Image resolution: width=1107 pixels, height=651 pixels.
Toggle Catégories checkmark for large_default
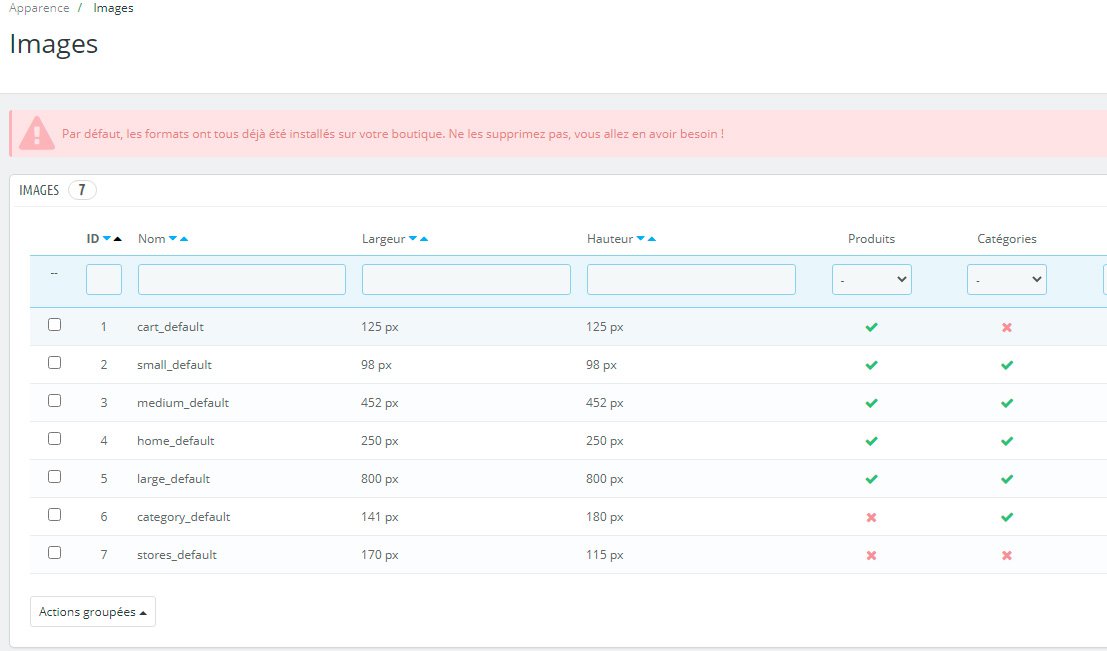(x=1007, y=479)
